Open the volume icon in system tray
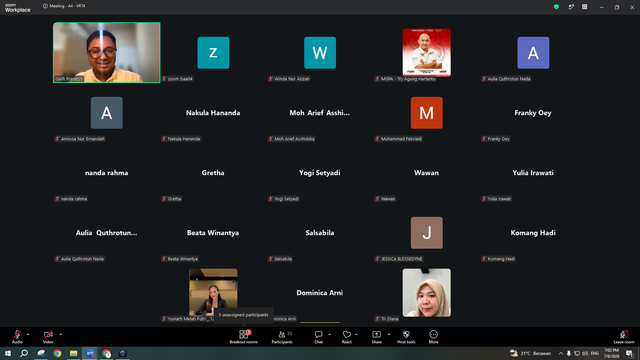 pos(585,353)
